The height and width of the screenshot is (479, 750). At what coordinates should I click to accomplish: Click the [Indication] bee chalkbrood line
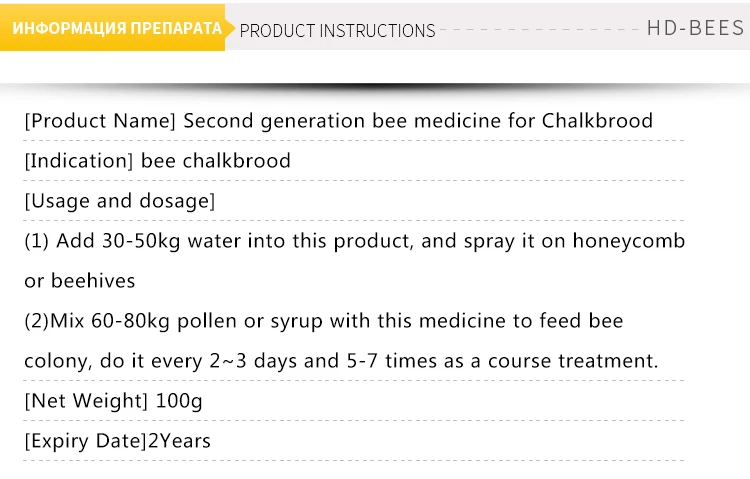157,161
